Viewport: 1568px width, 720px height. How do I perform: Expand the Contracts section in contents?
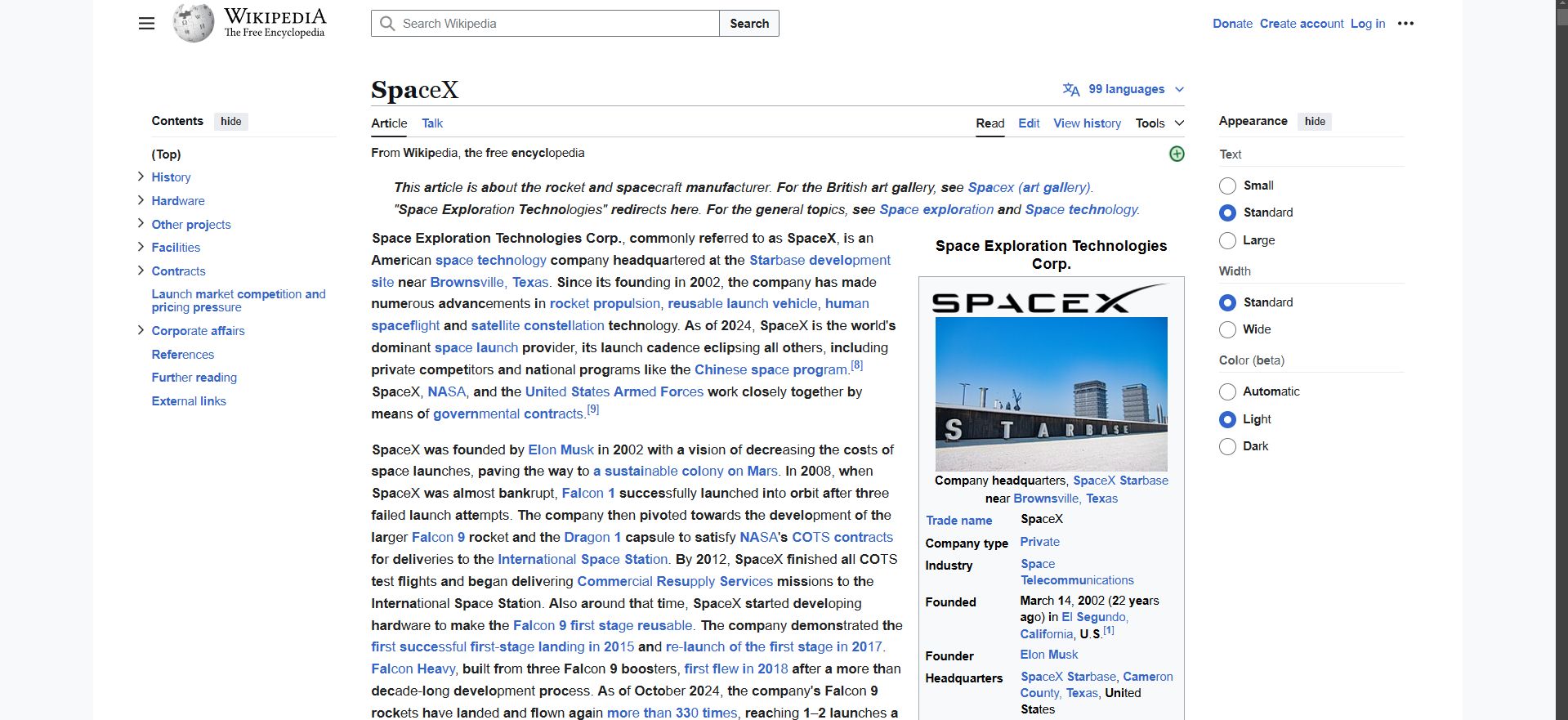141,271
